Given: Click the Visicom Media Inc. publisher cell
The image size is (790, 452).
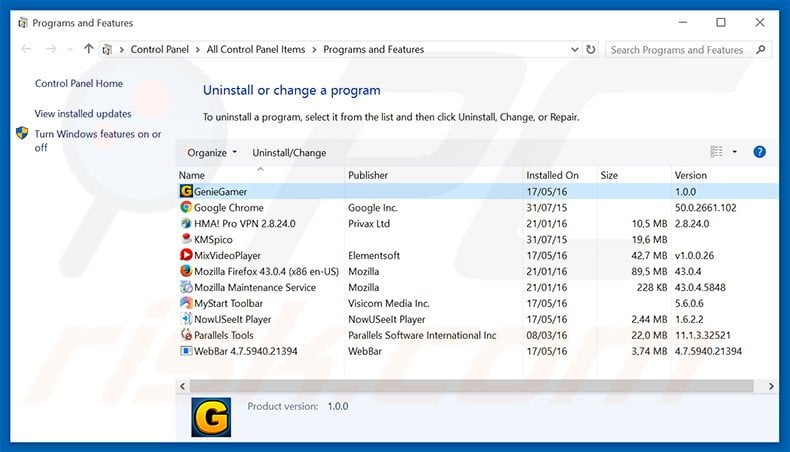Looking at the screenshot, I should pyautogui.click(x=388, y=303).
